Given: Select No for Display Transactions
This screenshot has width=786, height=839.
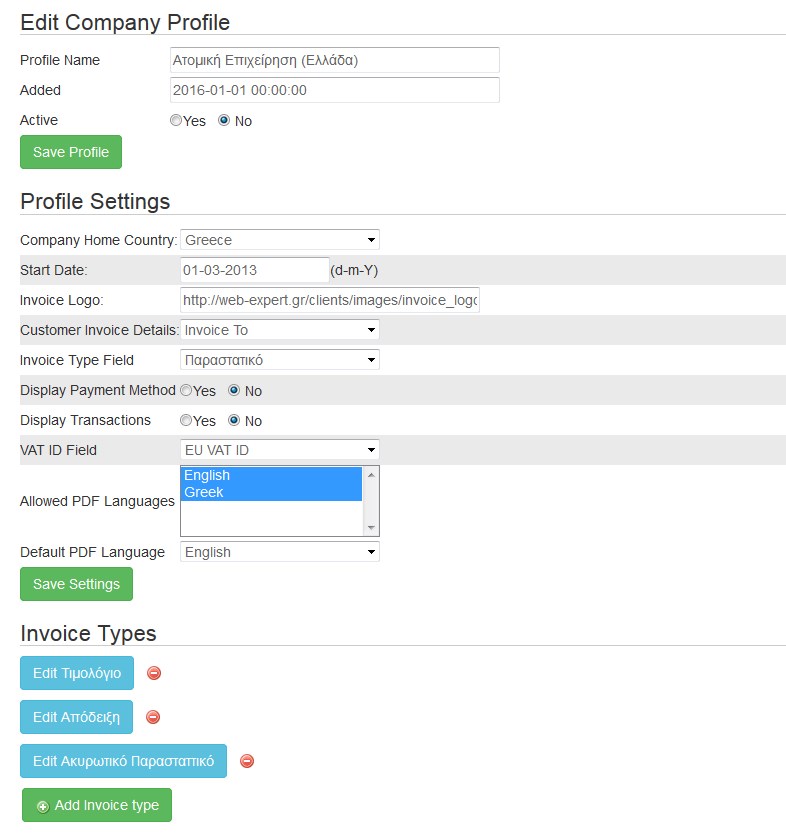Looking at the screenshot, I should click(x=234, y=420).
